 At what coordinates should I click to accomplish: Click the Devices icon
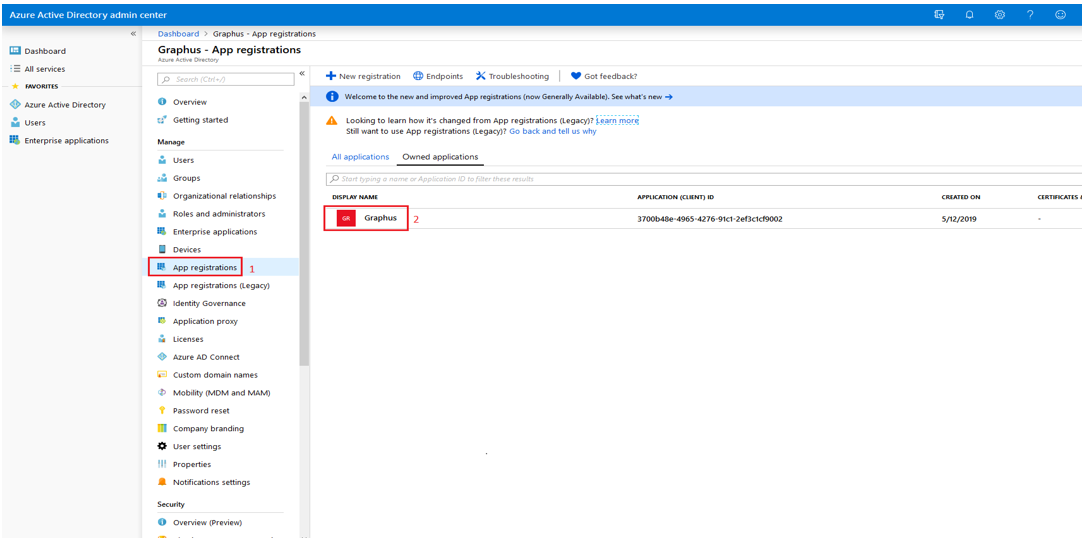coord(162,250)
